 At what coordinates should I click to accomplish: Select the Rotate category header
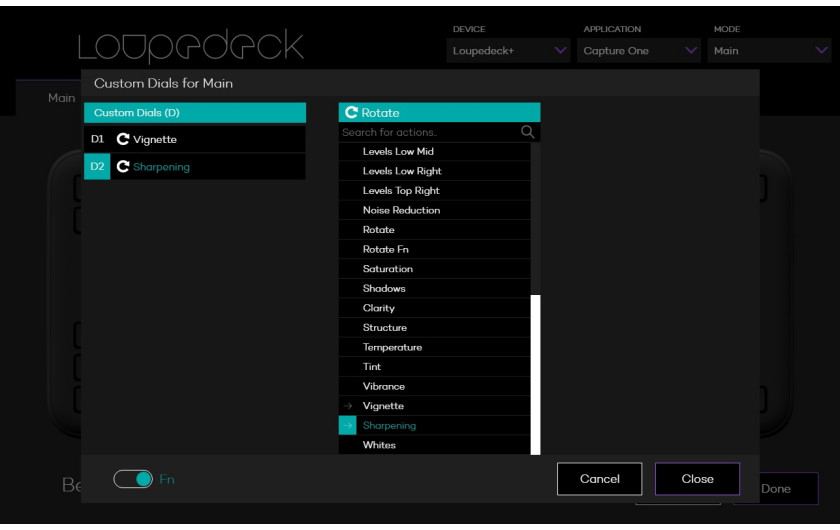point(439,113)
